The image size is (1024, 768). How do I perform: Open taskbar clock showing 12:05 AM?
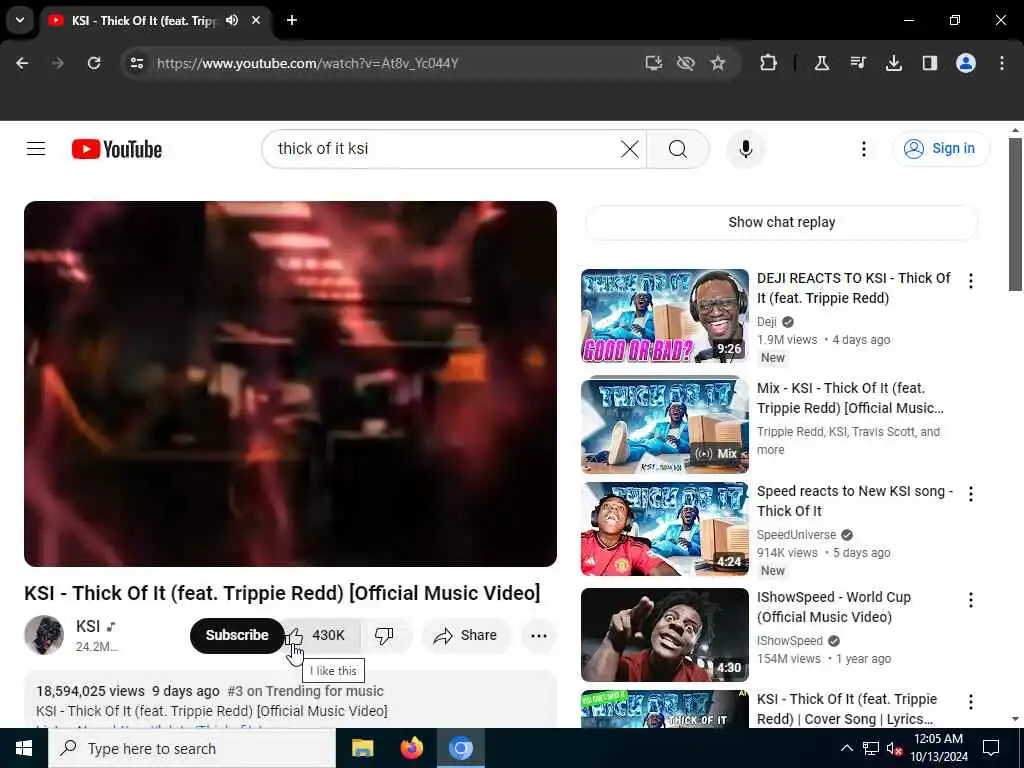tap(939, 748)
